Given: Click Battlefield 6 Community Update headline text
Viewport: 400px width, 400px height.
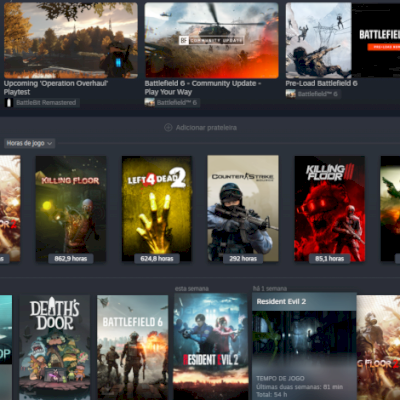Looking at the screenshot, I should pyautogui.click(x=202, y=87).
